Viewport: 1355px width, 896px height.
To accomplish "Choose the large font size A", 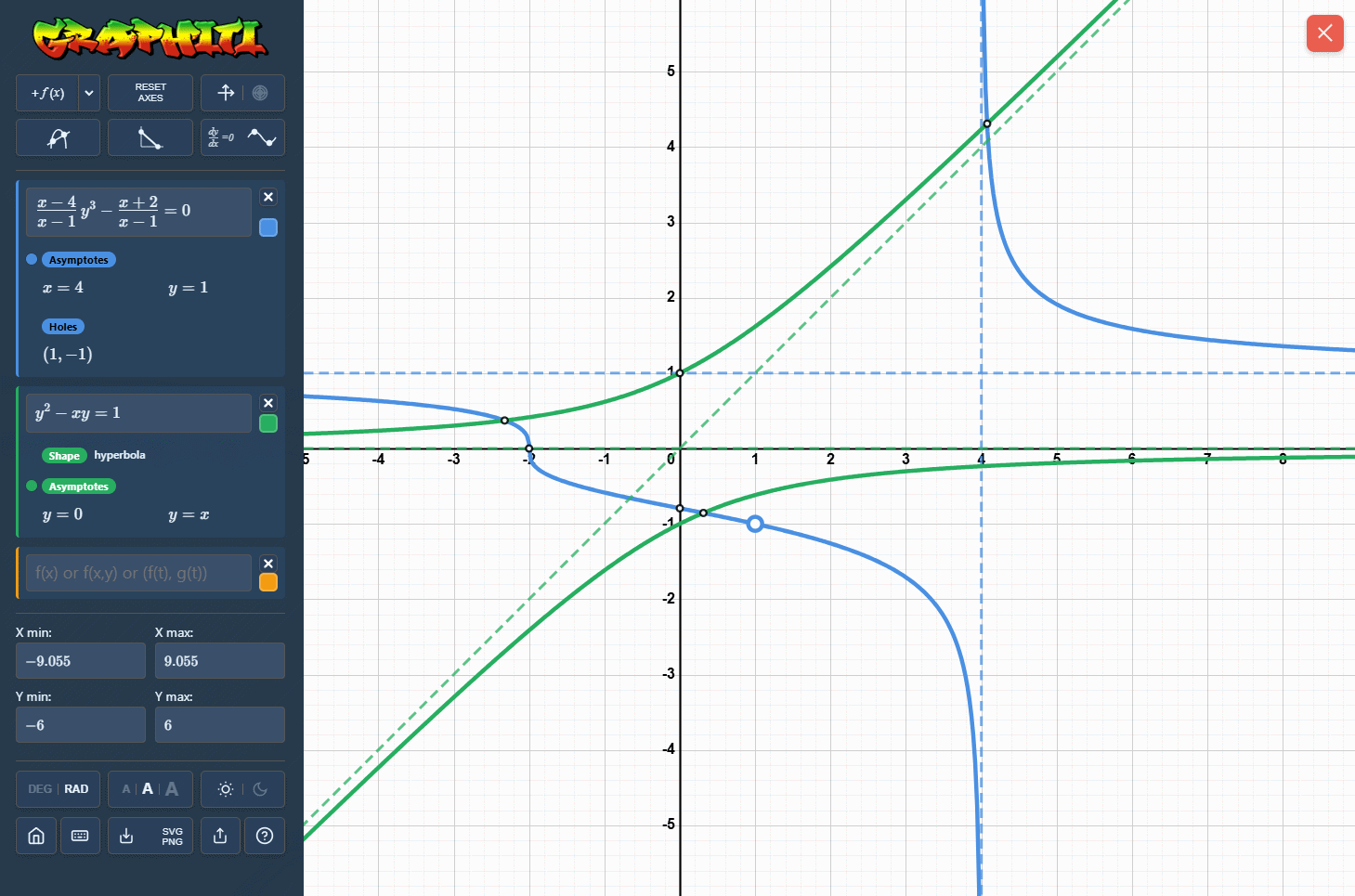I will 172,789.
